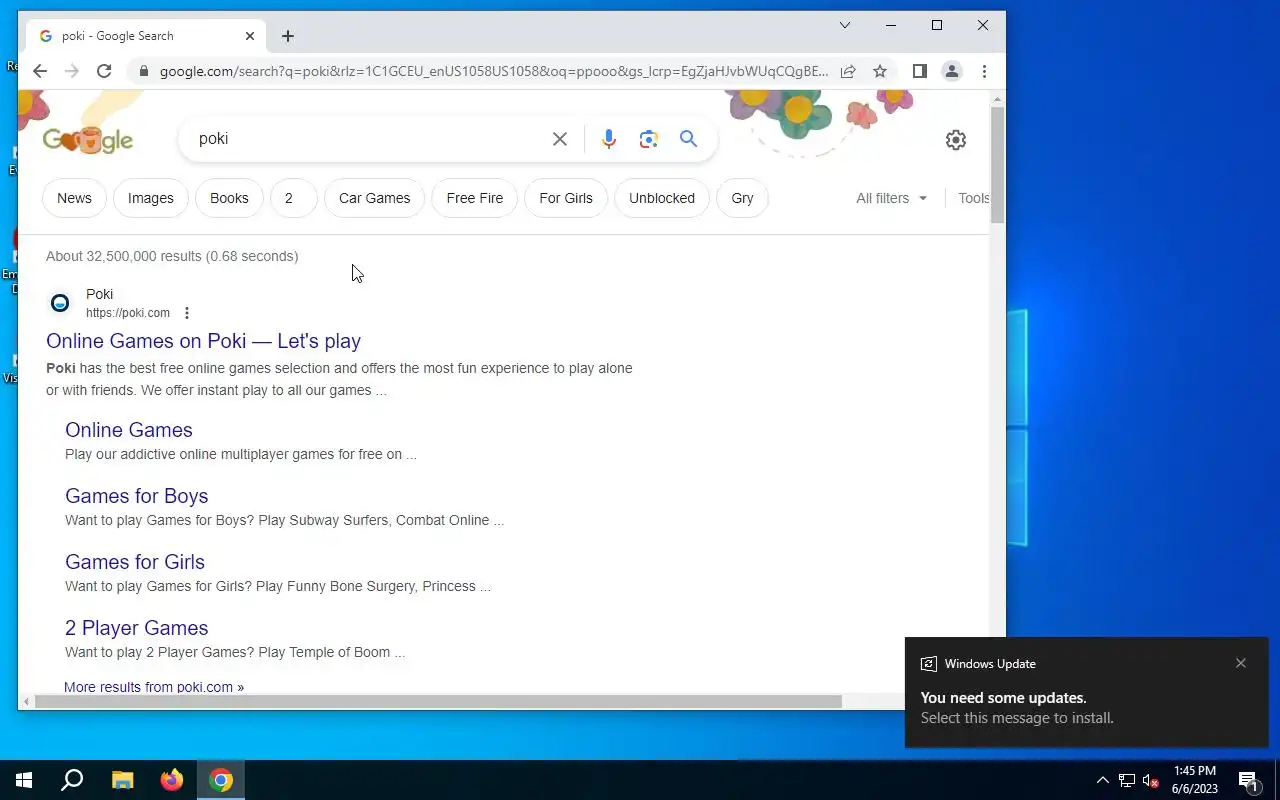Open the Windows Start menu
Screen dimensions: 1280x800
coord(24,780)
